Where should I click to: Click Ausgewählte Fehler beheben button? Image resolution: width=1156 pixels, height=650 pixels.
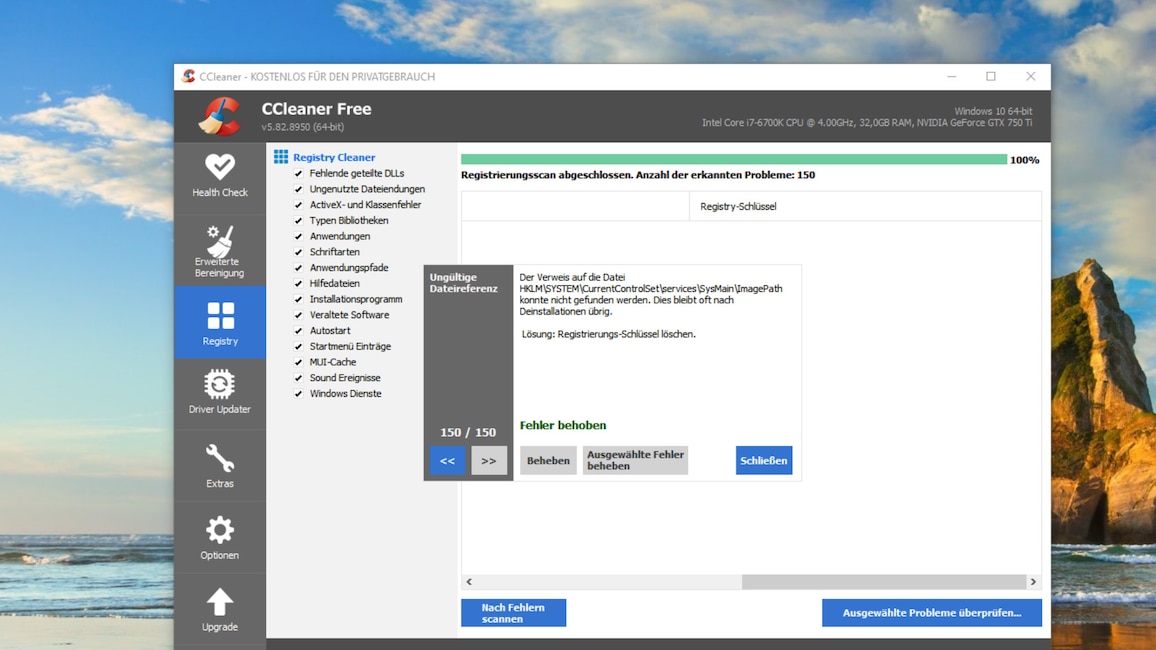[636, 461]
